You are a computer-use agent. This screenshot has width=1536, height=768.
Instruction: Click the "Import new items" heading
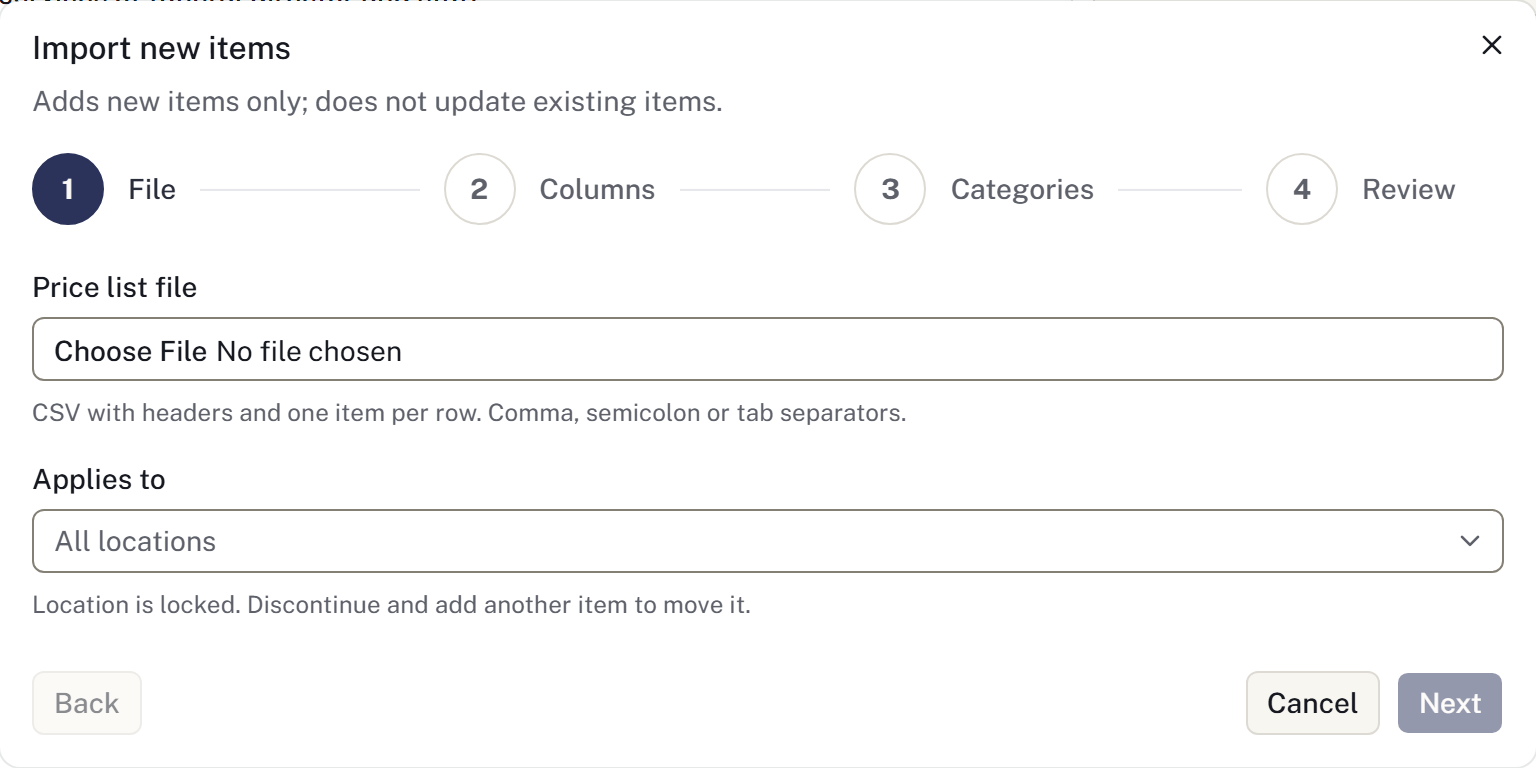coord(162,48)
